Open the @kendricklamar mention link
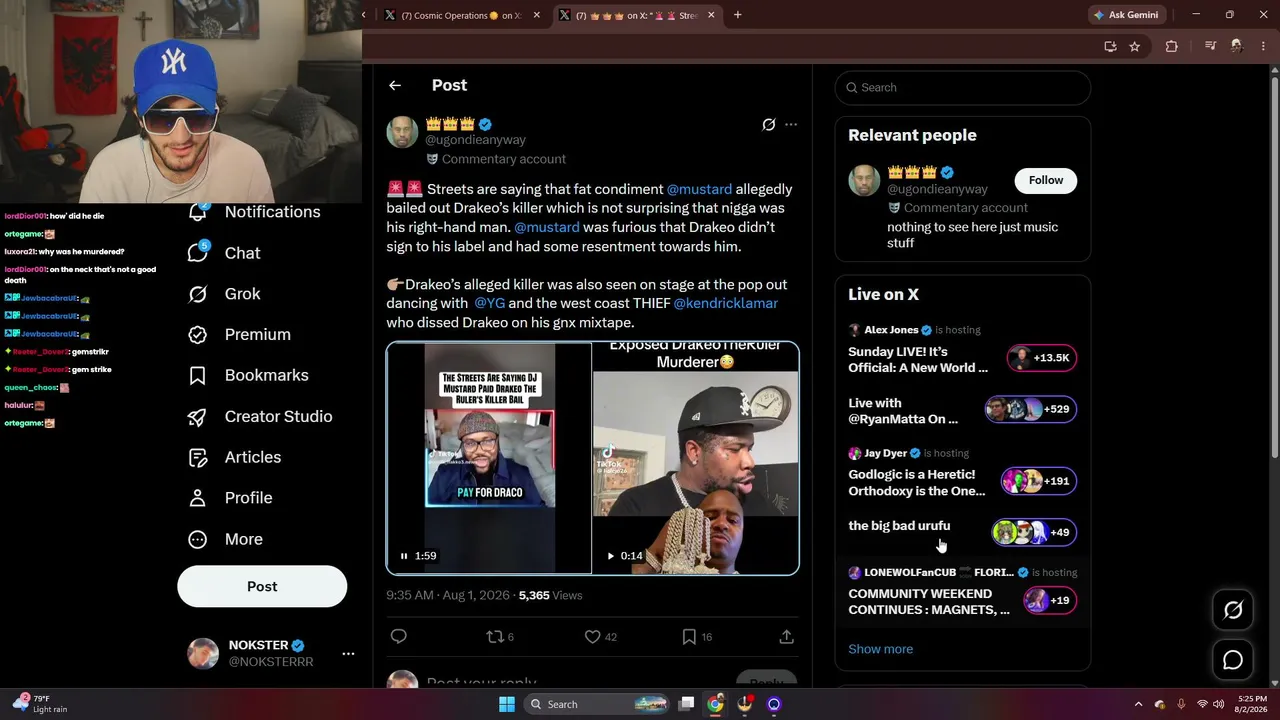Viewport: 1280px width, 720px height. click(x=725, y=303)
